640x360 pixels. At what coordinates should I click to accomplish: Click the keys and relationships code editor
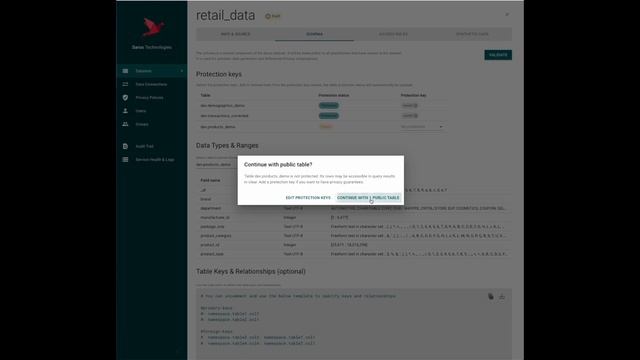click(353, 324)
